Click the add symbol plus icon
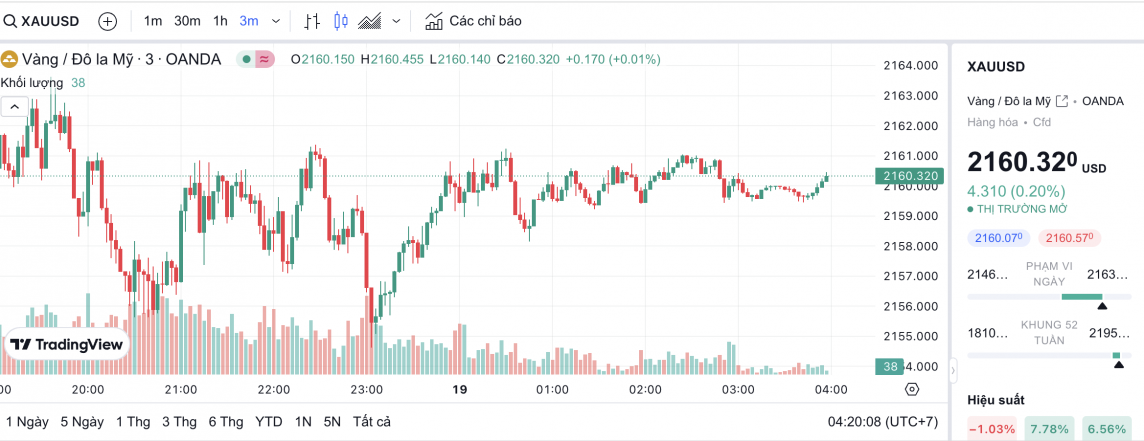 point(108,21)
